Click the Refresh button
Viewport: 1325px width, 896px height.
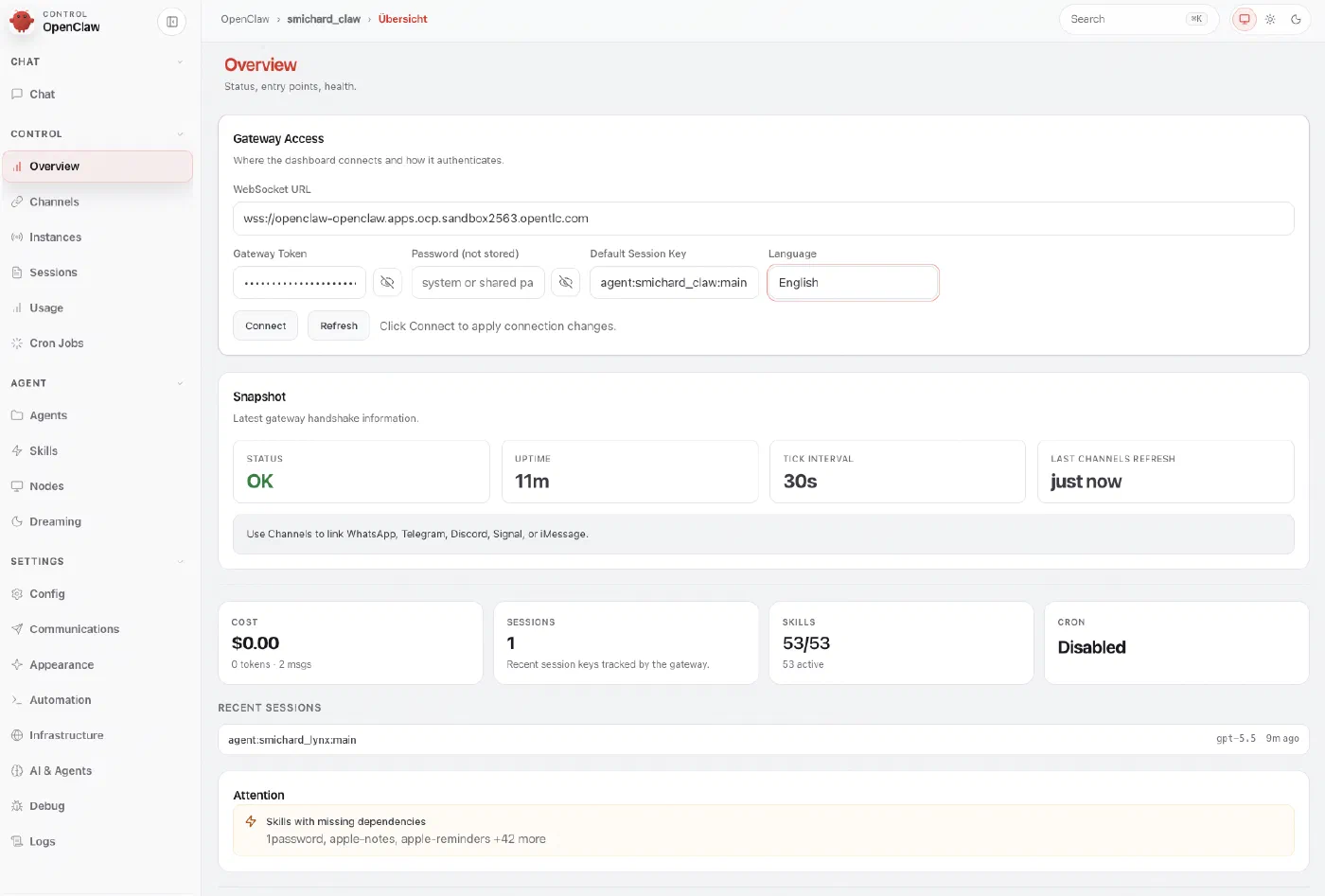click(x=339, y=325)
